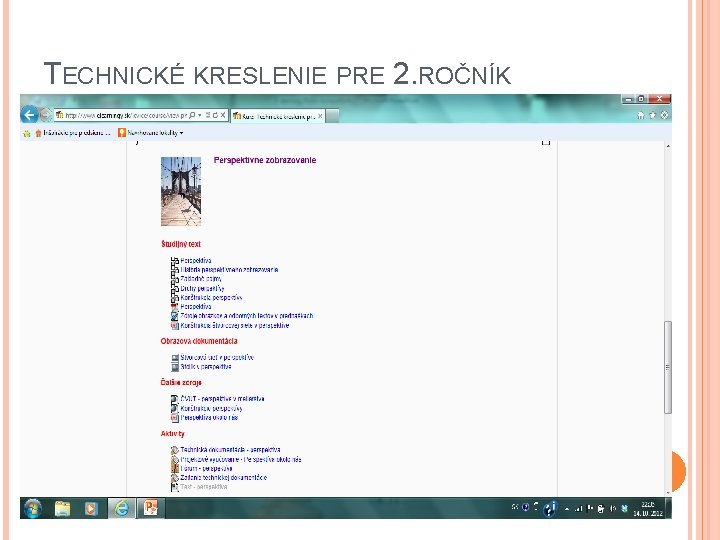720x540 pixels.
Task: Click the Aktivity section heading
Action: 173,433
